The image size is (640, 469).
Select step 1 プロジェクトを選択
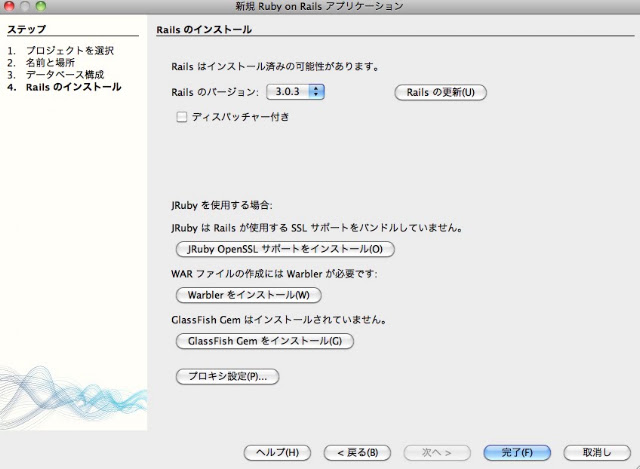69,51
